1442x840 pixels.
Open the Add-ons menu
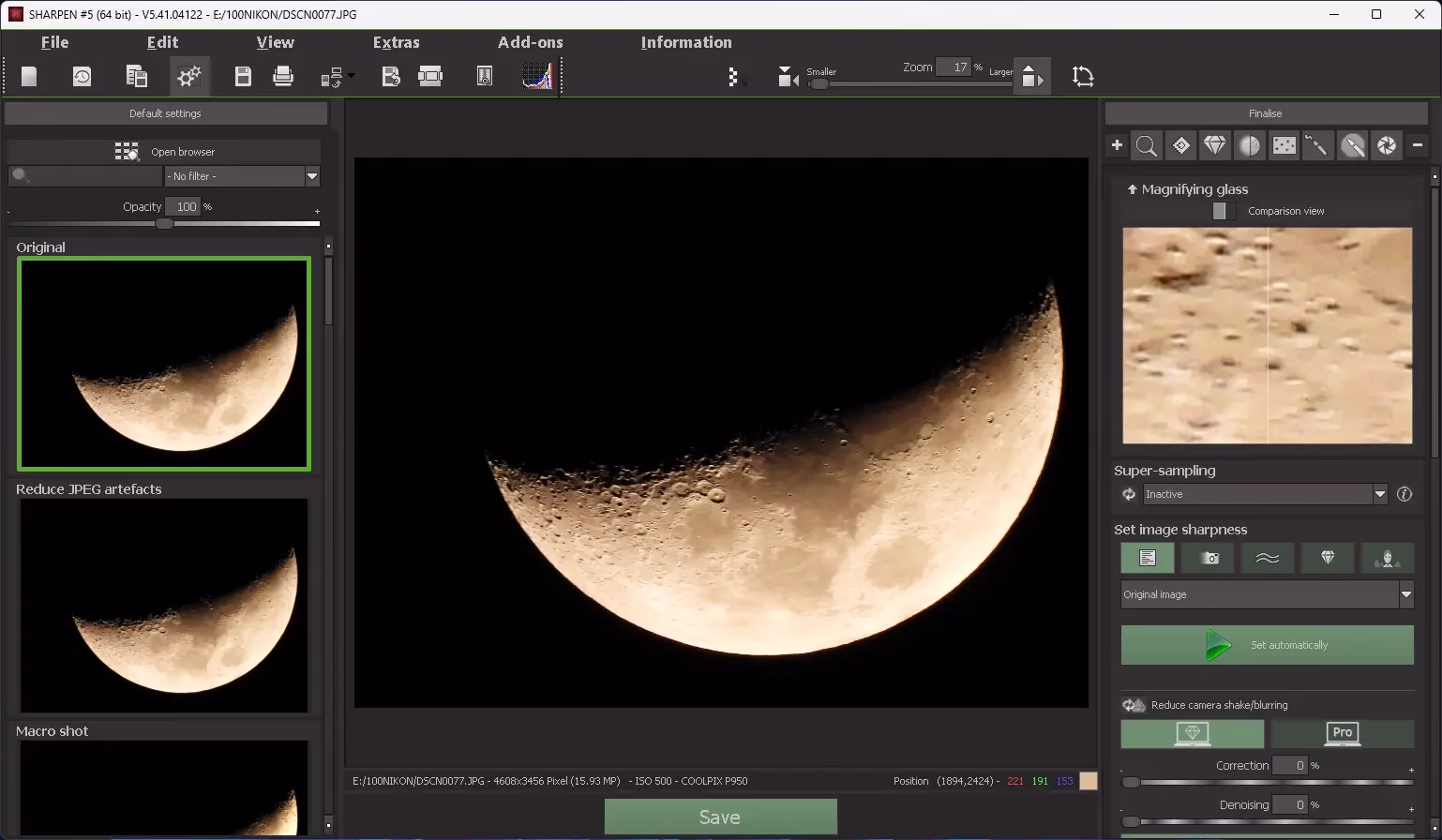[x=530, y=42]
